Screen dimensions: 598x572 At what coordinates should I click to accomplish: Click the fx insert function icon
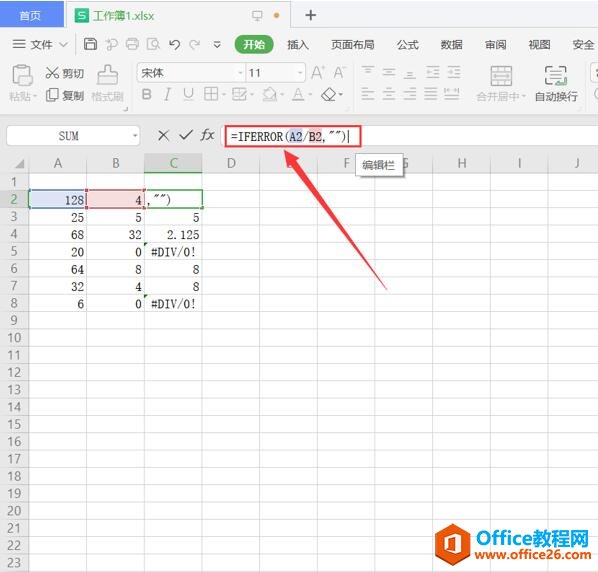click(x=207, y=135)
